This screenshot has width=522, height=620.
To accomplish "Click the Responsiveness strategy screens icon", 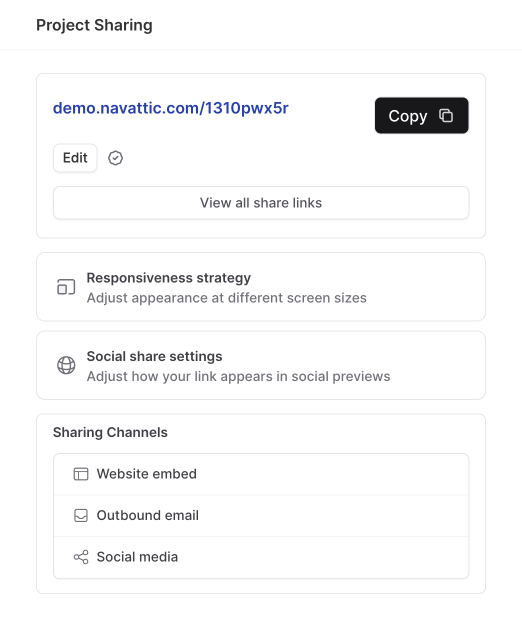I will click(x=66, y=287).
